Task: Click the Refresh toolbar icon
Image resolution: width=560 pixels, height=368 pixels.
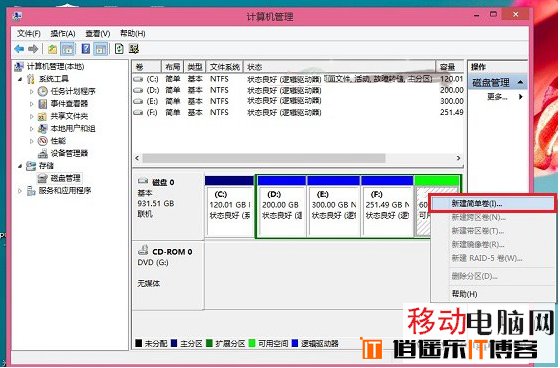Action: (119, 49)
